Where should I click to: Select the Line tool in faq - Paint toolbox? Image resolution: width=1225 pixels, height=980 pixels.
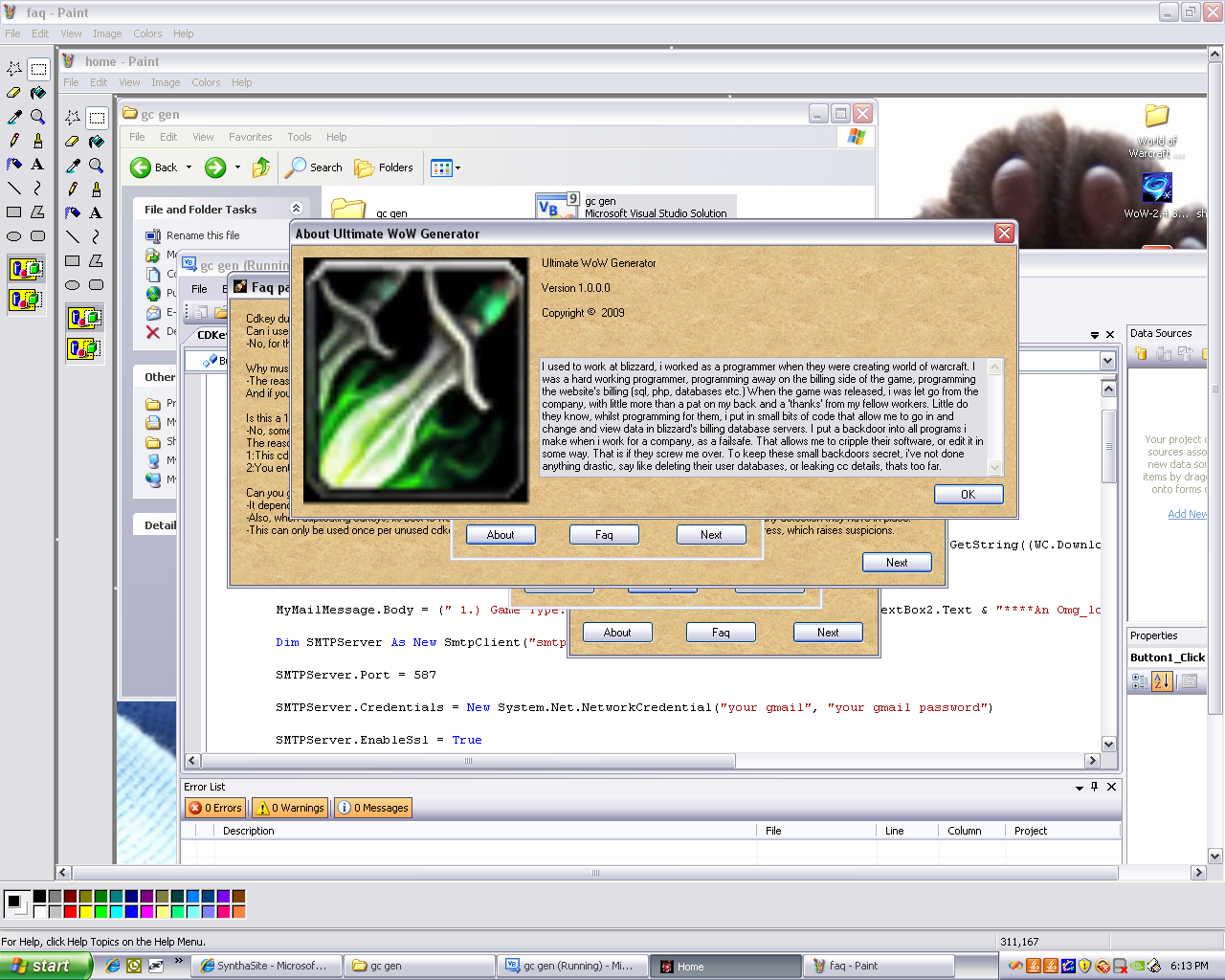pyautogui.click(x=14, y=189)
